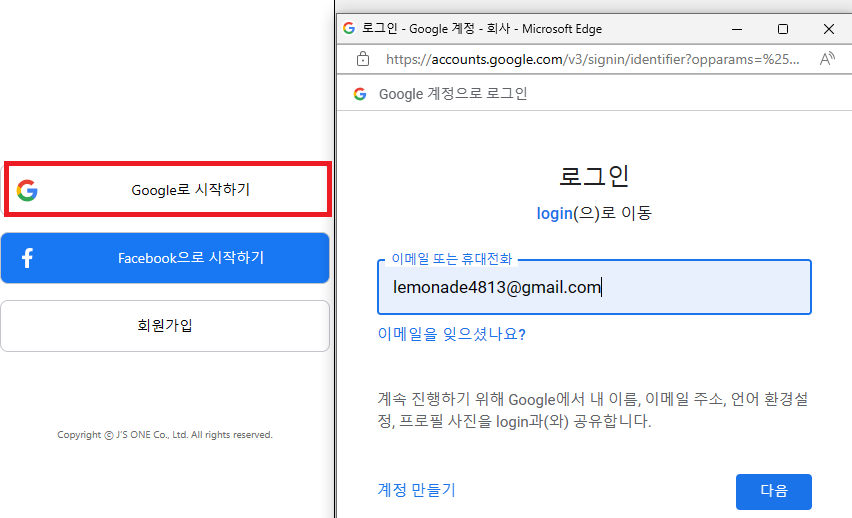This screenshot has width=852, height=518.
Task: Click the accounts.google.com URL in the address bar
Action: (592, 59)
